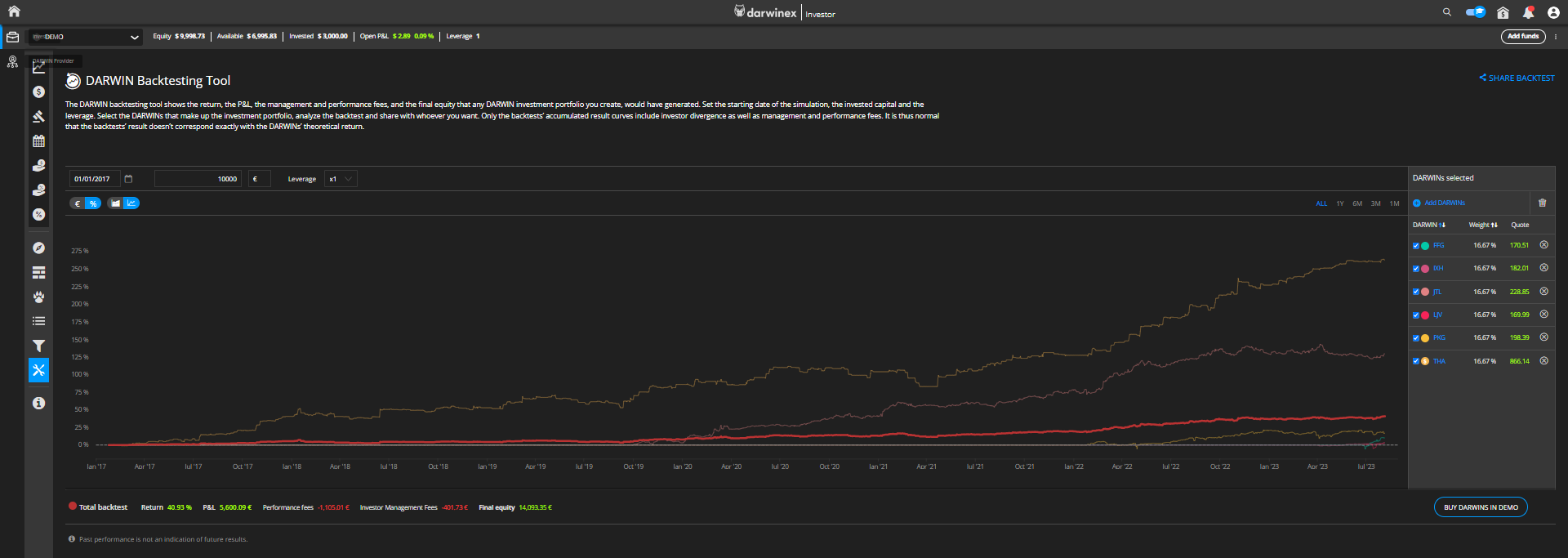The height and width of the screenshot is (558, 1568).
Task: Click the start date field 01/01/2017
Action: click(94, 179)
